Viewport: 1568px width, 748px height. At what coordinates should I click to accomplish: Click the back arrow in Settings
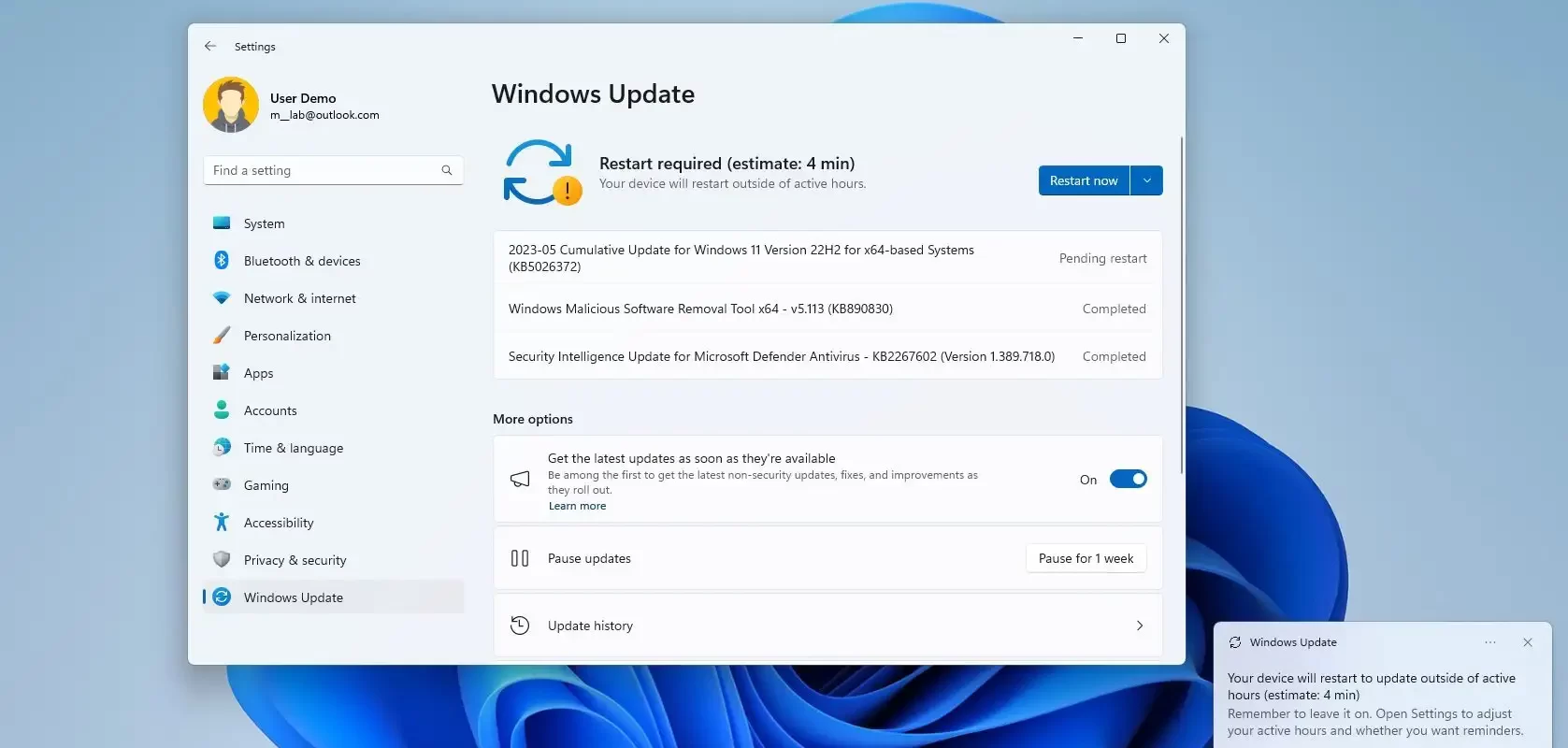point(210,46)
